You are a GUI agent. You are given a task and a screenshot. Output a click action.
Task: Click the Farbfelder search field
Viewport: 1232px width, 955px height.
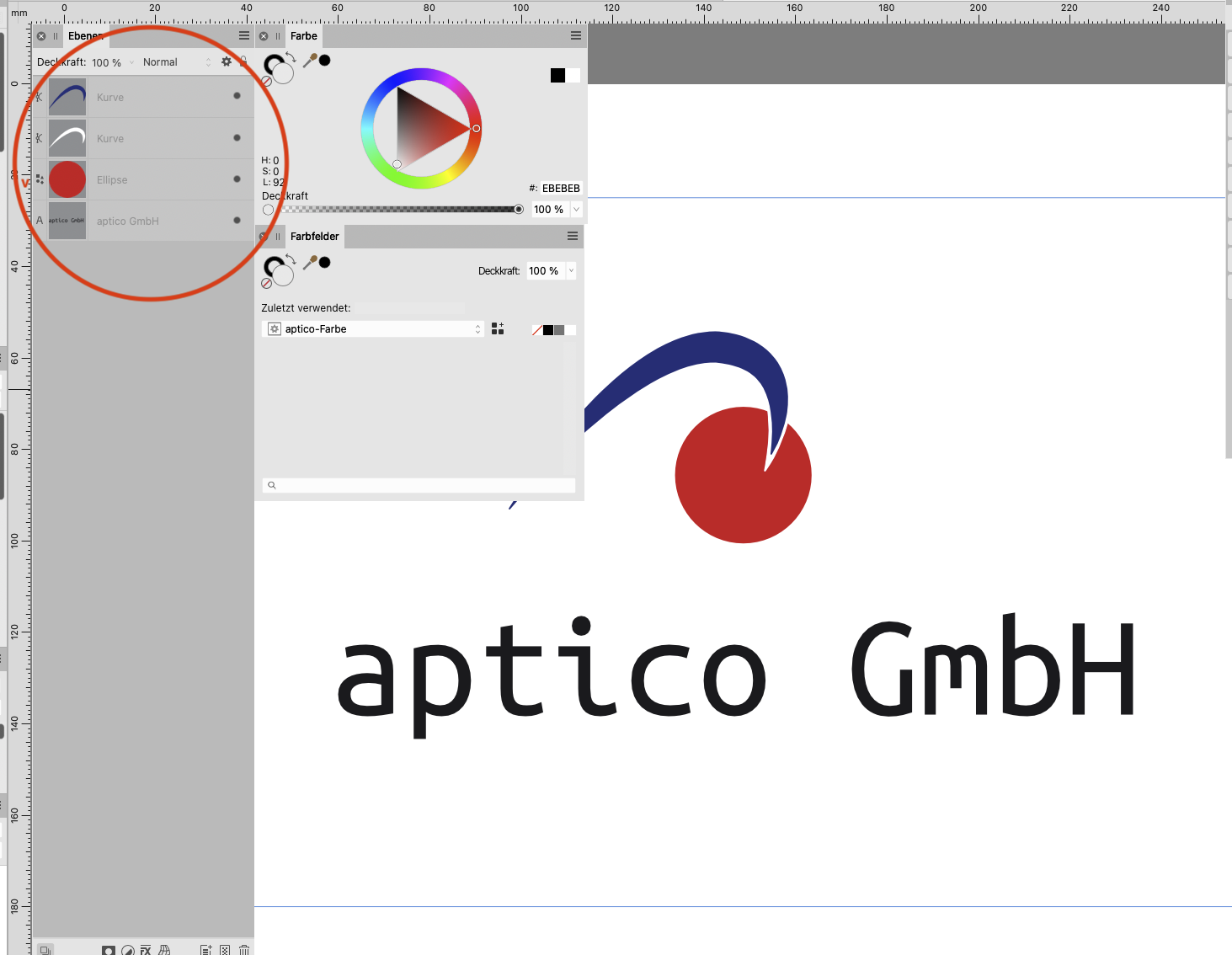point(419,485)
